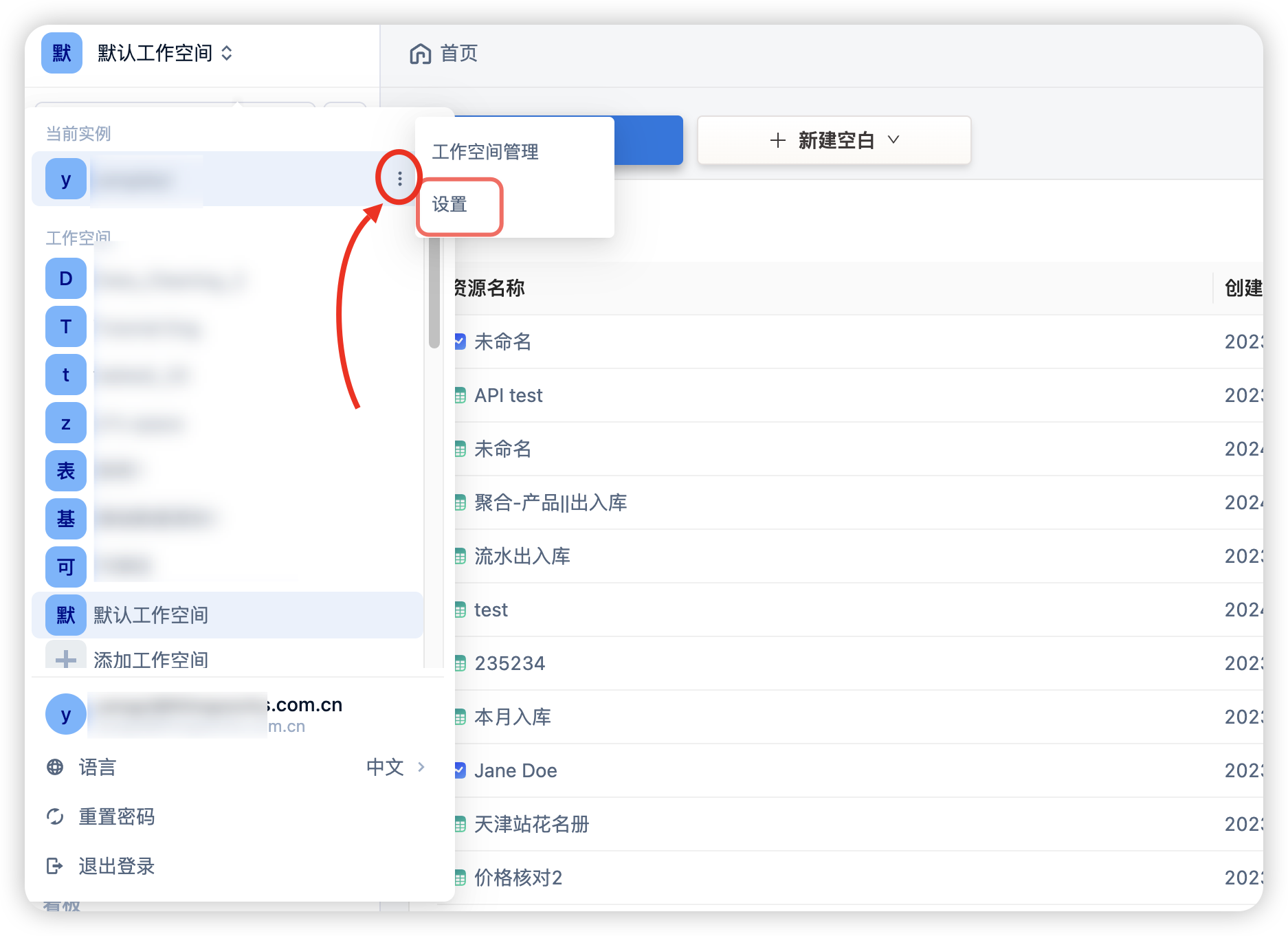The width and height of the screenshot is (1288, 936).
Task: Switch to the 可 workspace
Action: [66, 567]
